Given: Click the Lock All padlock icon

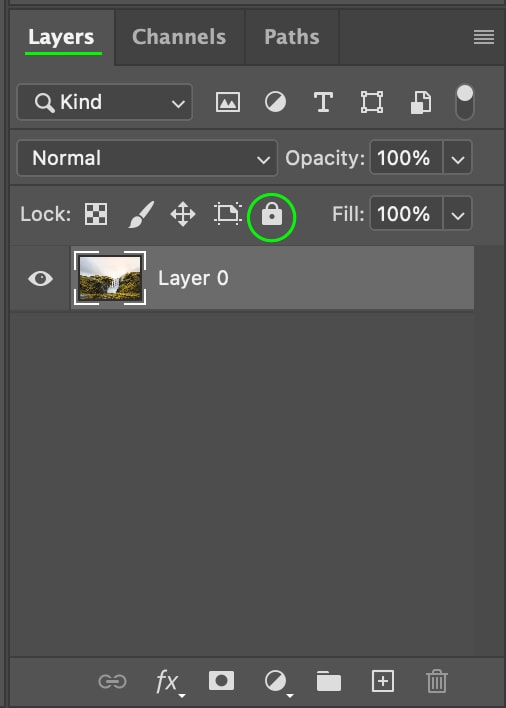Looking at the screenshot, I should (x=272, y=214).
